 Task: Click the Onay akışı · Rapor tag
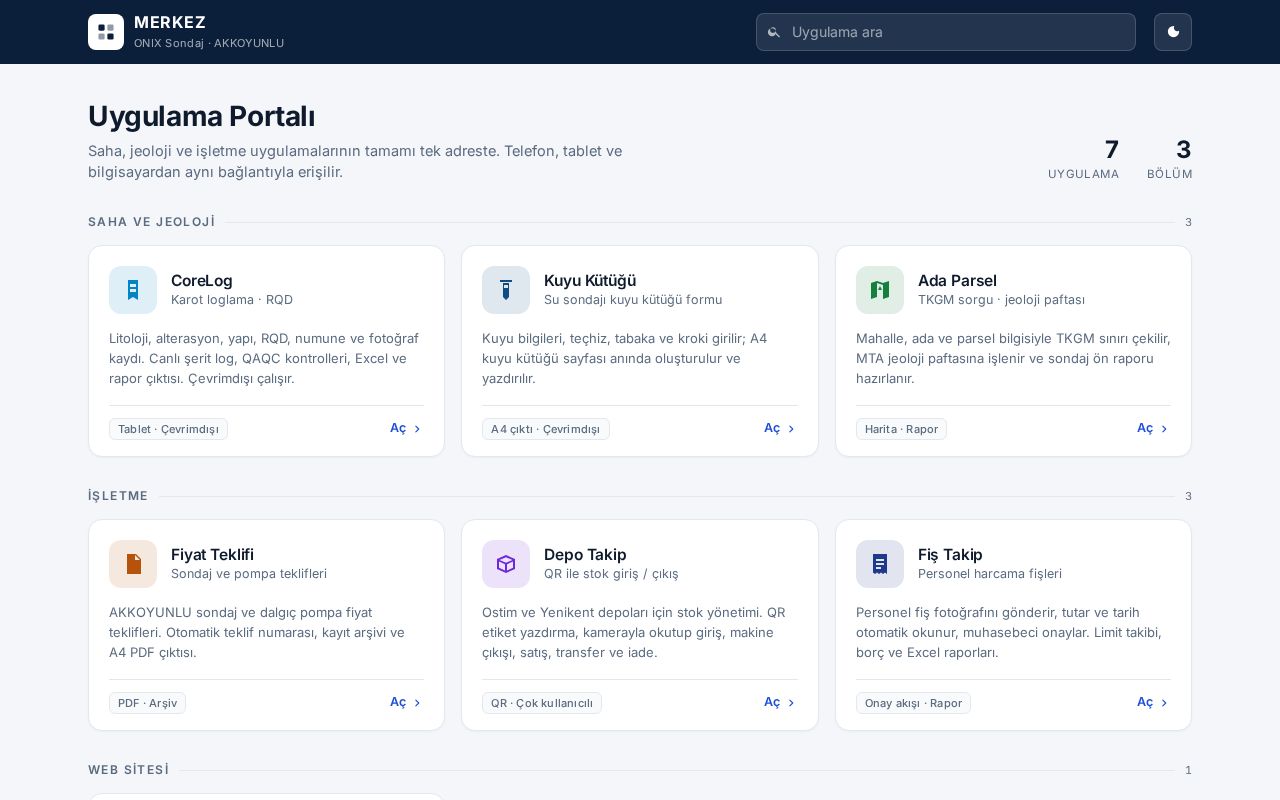click(x=913, y=703)
